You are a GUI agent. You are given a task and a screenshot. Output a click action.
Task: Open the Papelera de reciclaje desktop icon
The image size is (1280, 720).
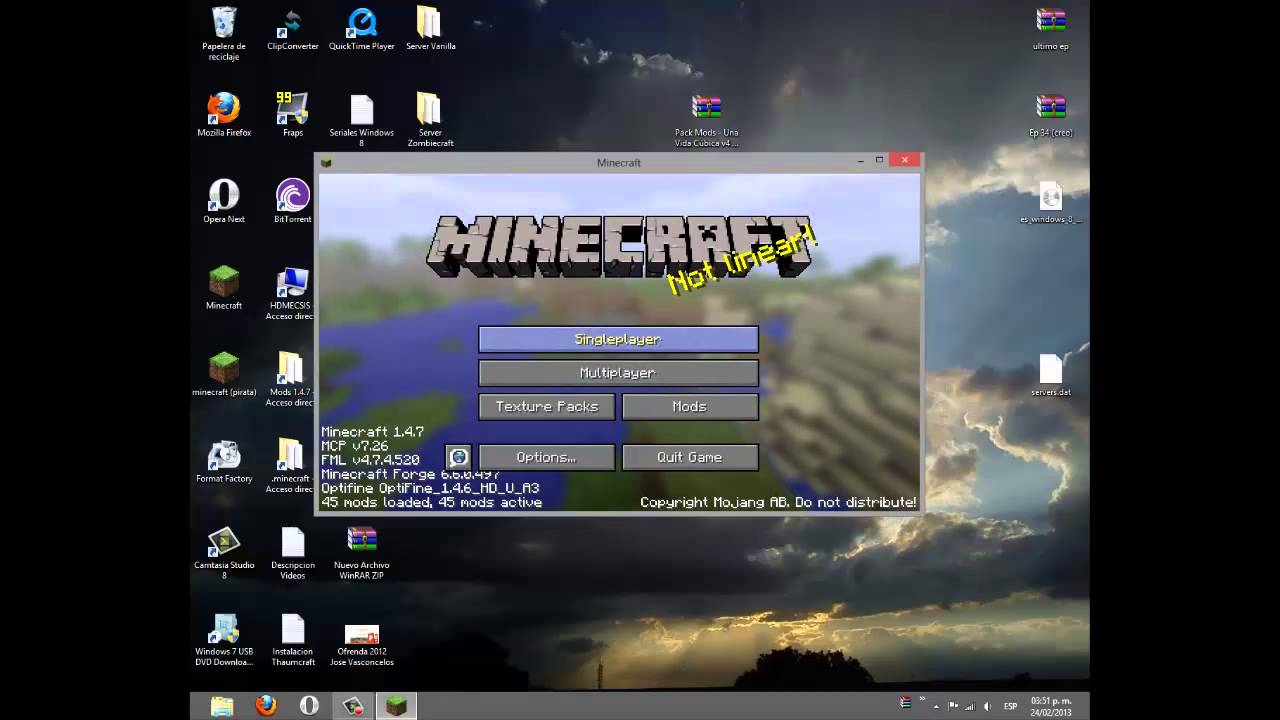point(224,33)
